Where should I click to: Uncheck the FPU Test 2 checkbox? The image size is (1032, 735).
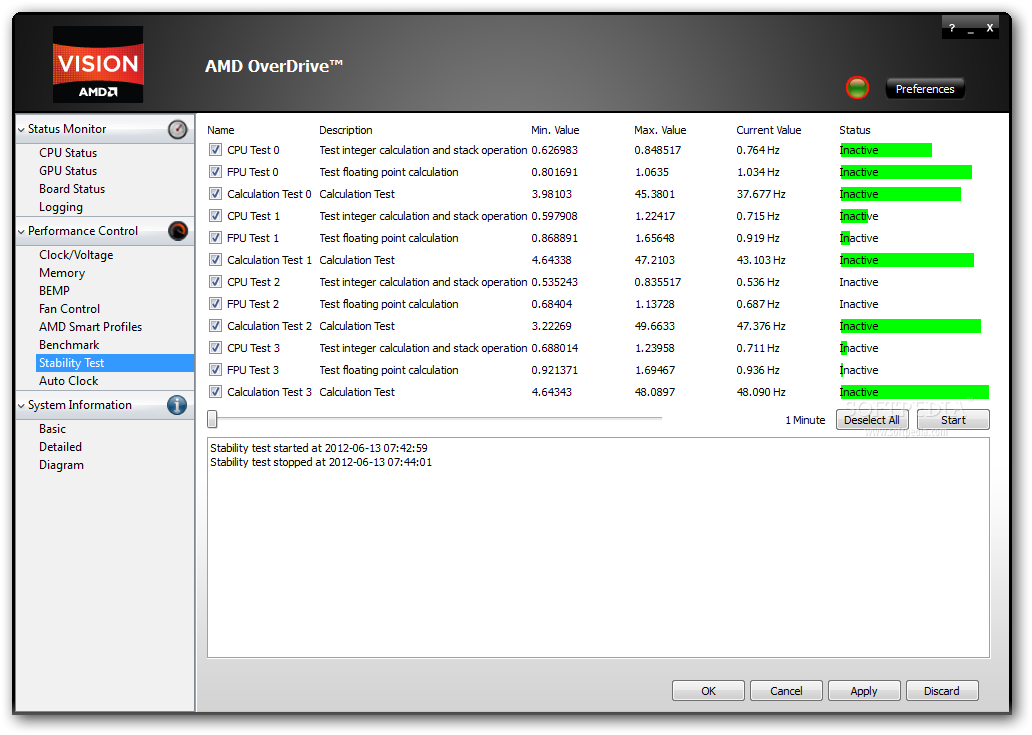215,304
